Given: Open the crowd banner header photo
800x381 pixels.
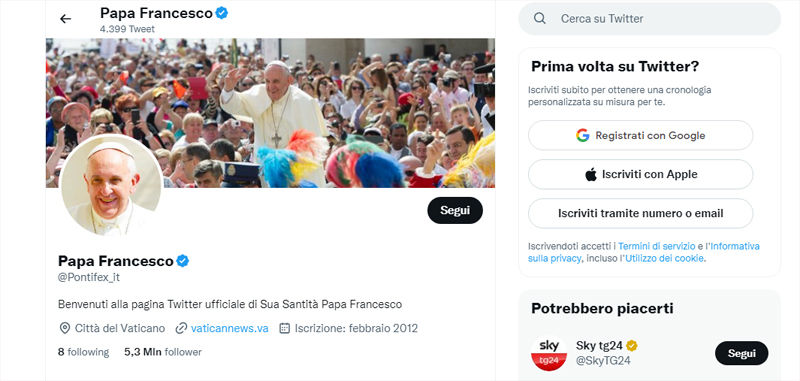Looking at the screenshot, I should tap(270, 113).
